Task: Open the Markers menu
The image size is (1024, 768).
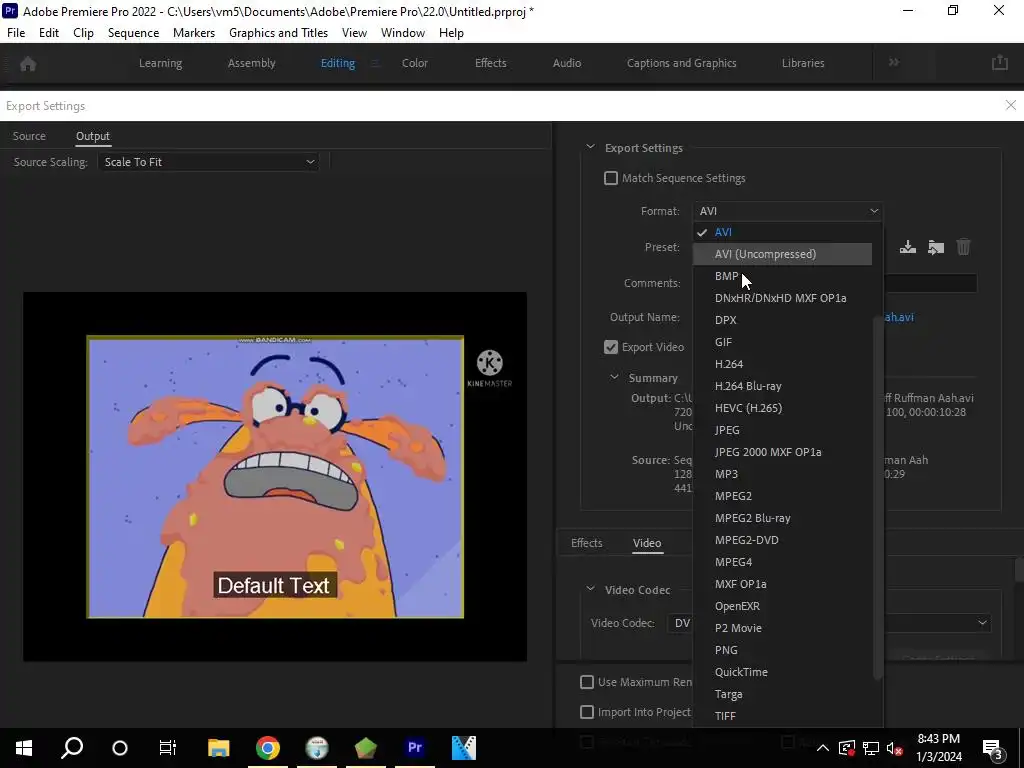Action: click(x=194, y=33)
